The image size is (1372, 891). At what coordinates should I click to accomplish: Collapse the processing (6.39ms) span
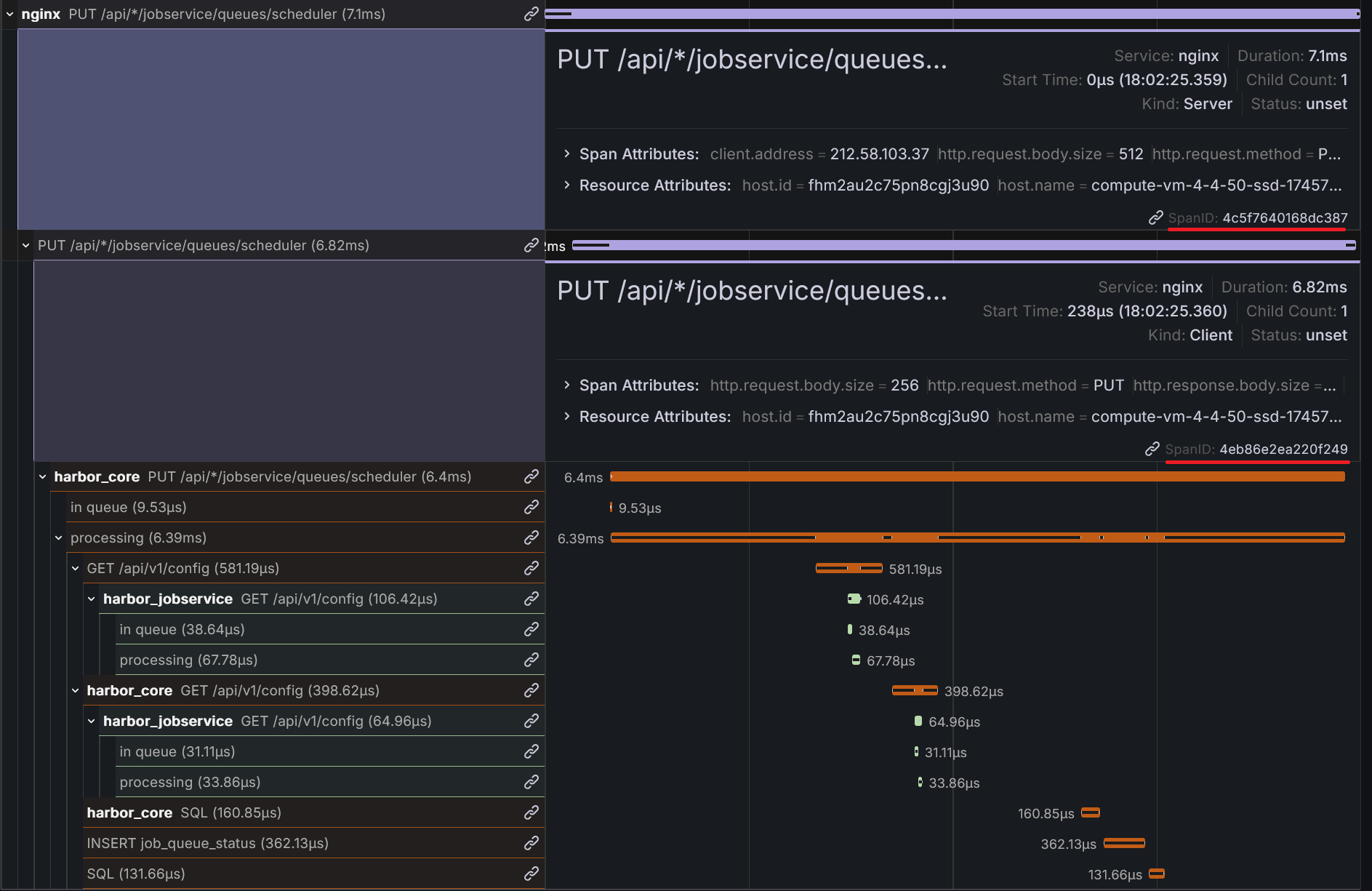(x=59, y=538)
